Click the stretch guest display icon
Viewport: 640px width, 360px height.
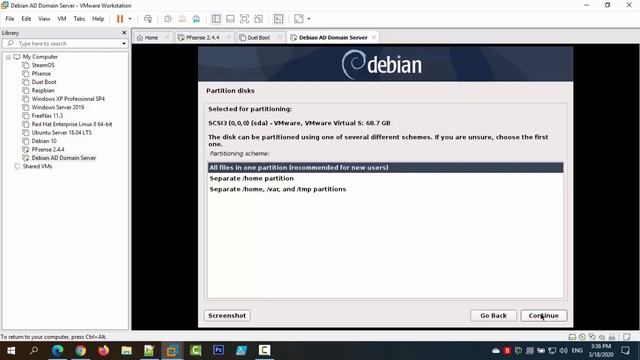(299, 19)
